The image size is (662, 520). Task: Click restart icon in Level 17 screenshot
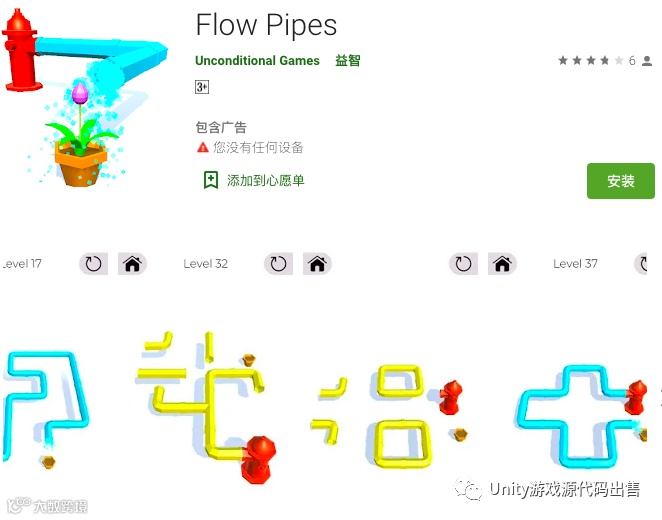(x=93, y=264)
